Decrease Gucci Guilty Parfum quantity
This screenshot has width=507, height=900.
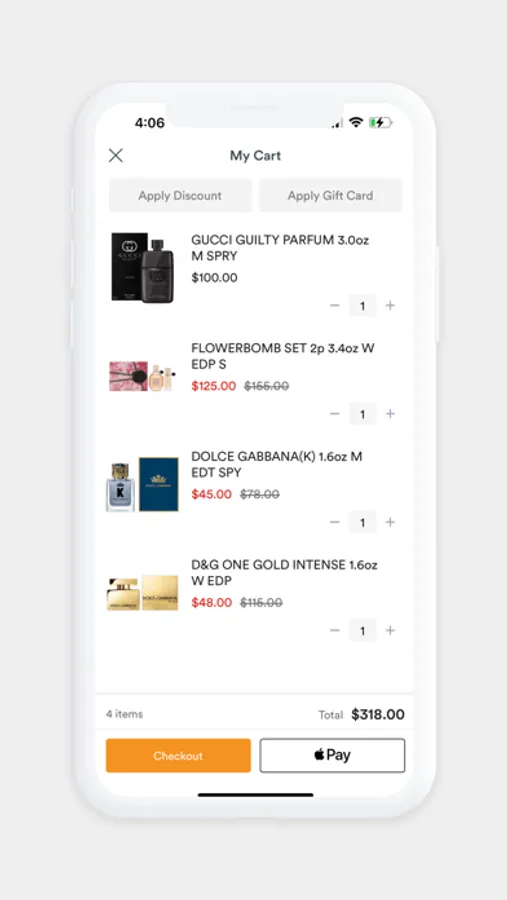click(335, 305)
